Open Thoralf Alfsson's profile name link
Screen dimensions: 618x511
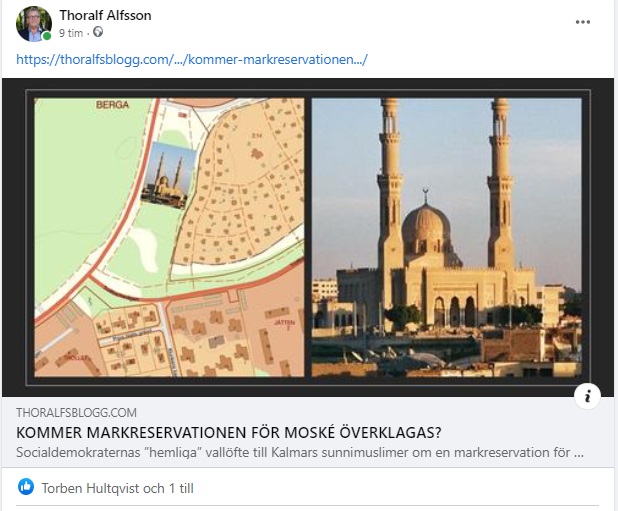tap(105, 15)
